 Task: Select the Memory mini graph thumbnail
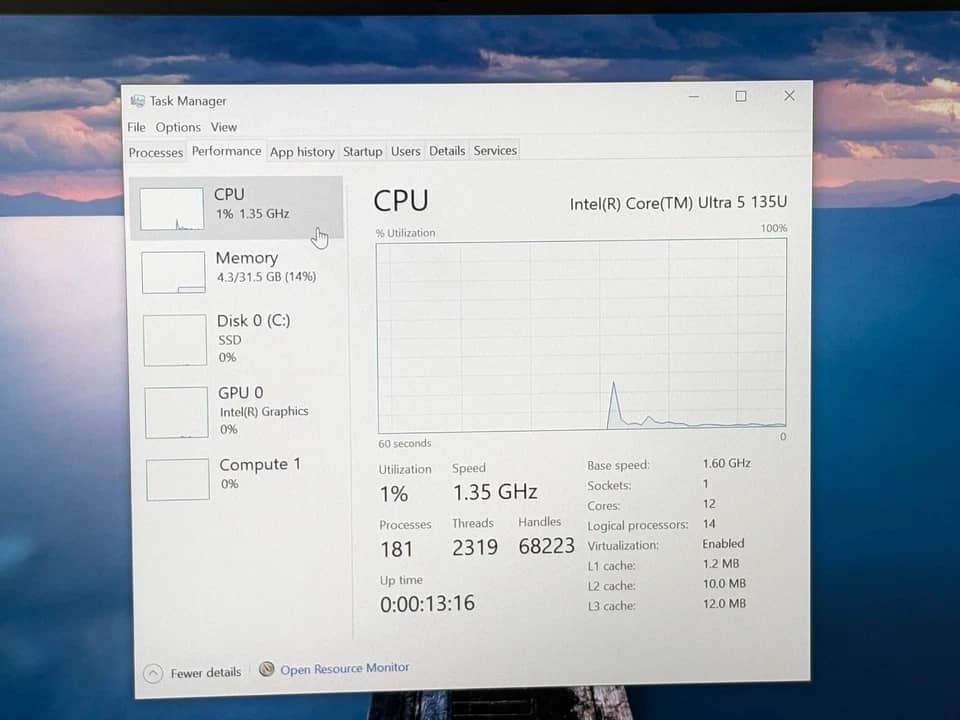[173, 272]
